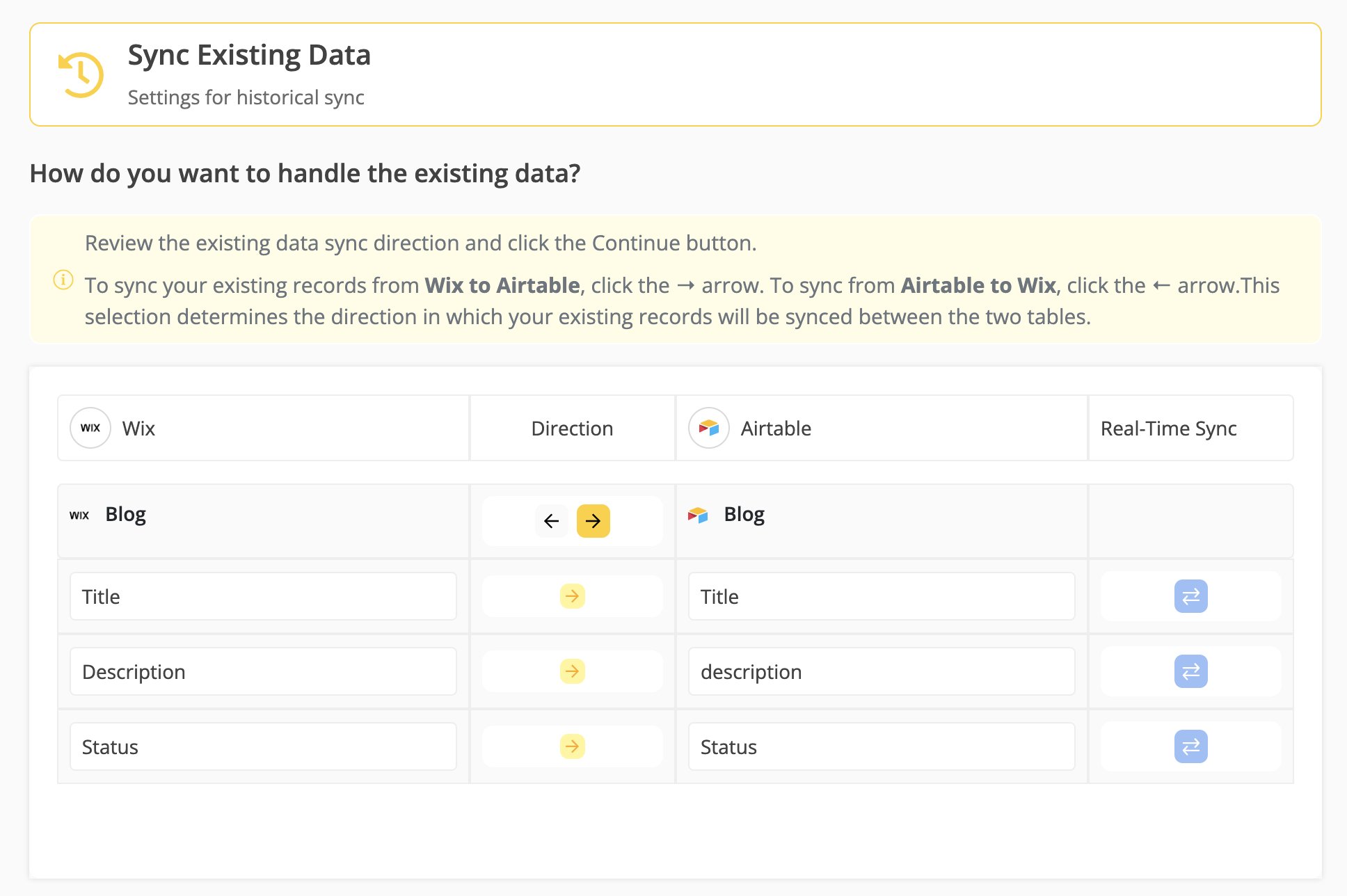Click the Airtable logo in header column
Viewport: 1347px width, 896px height.
[x=709, y=428]
